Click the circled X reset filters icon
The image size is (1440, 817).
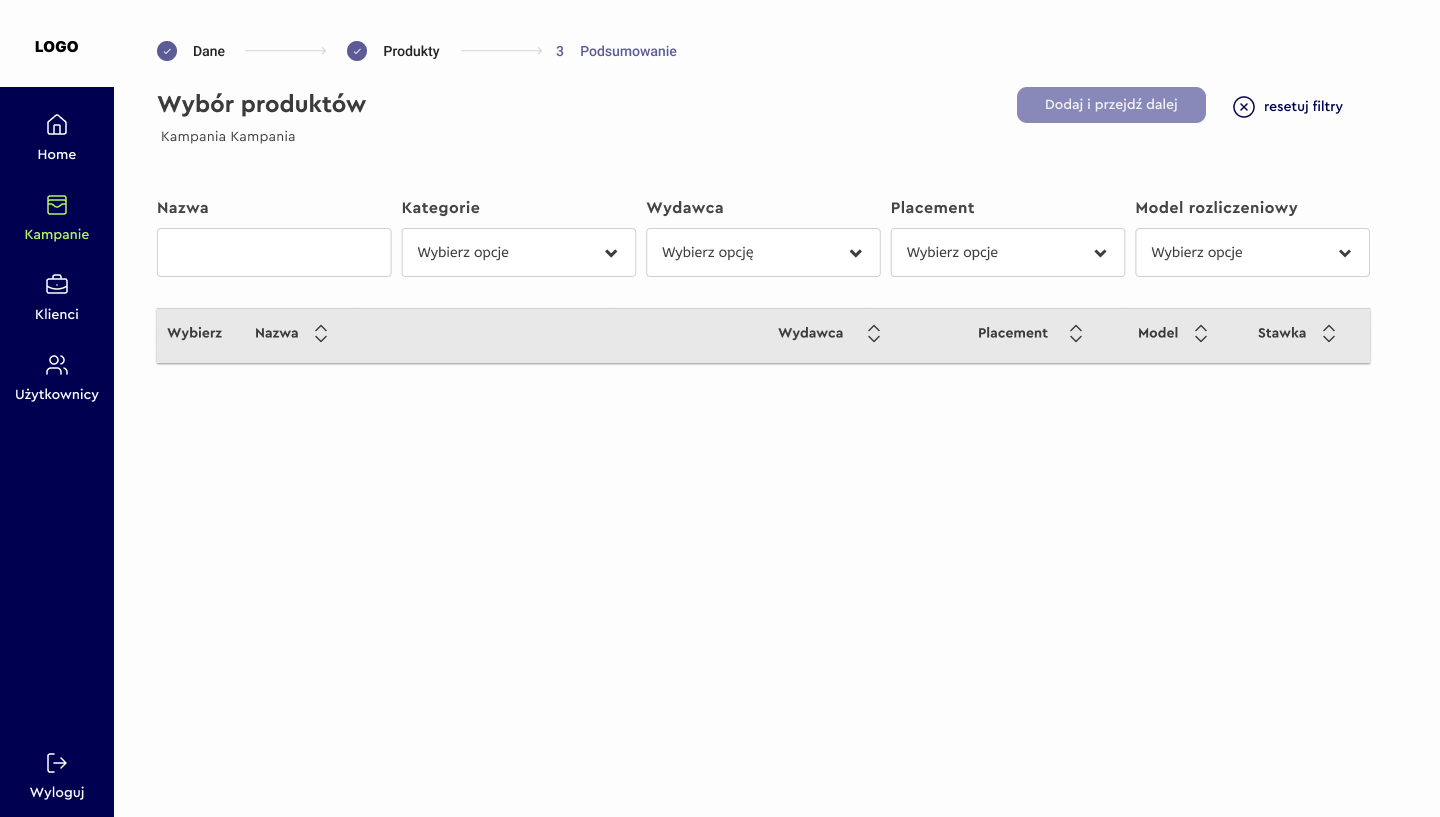tap(1244, 107)
